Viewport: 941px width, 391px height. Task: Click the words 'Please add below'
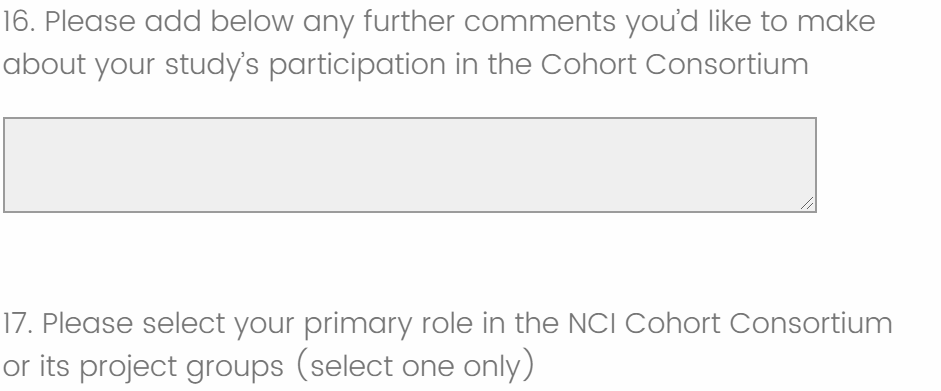coord(169,22)
